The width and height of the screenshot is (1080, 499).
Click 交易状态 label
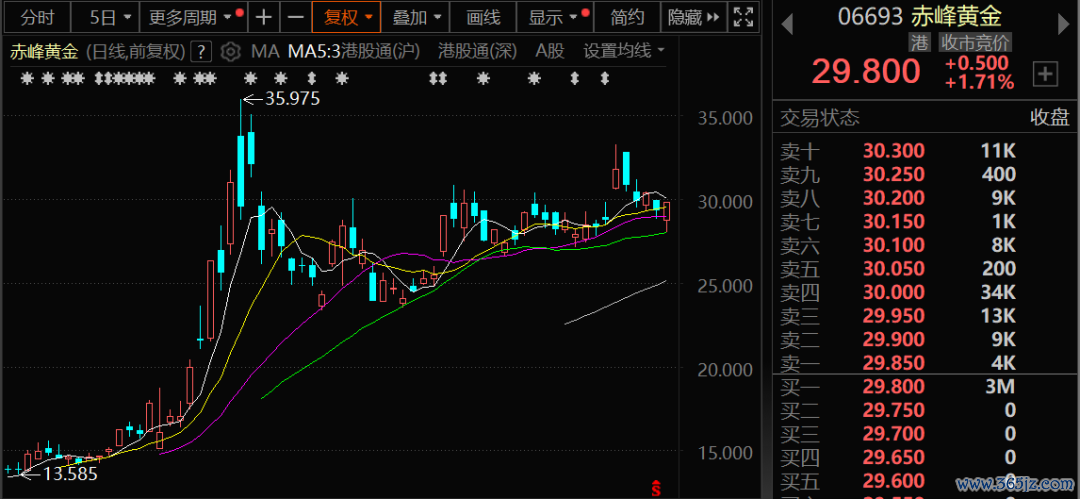tap(820, 118)
